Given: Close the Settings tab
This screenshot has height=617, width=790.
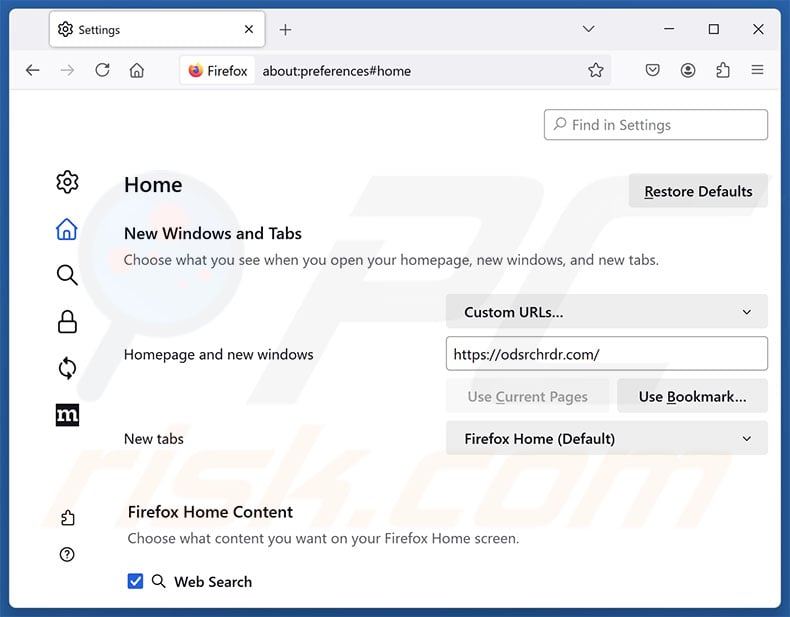Looking at the screenshot, I should (249, 29).
